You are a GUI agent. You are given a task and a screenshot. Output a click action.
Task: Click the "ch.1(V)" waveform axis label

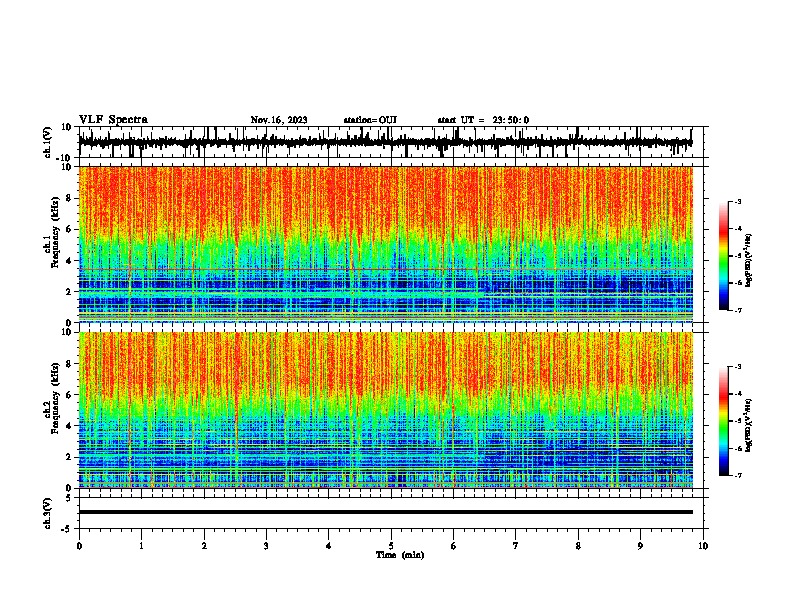coord(48,142)
